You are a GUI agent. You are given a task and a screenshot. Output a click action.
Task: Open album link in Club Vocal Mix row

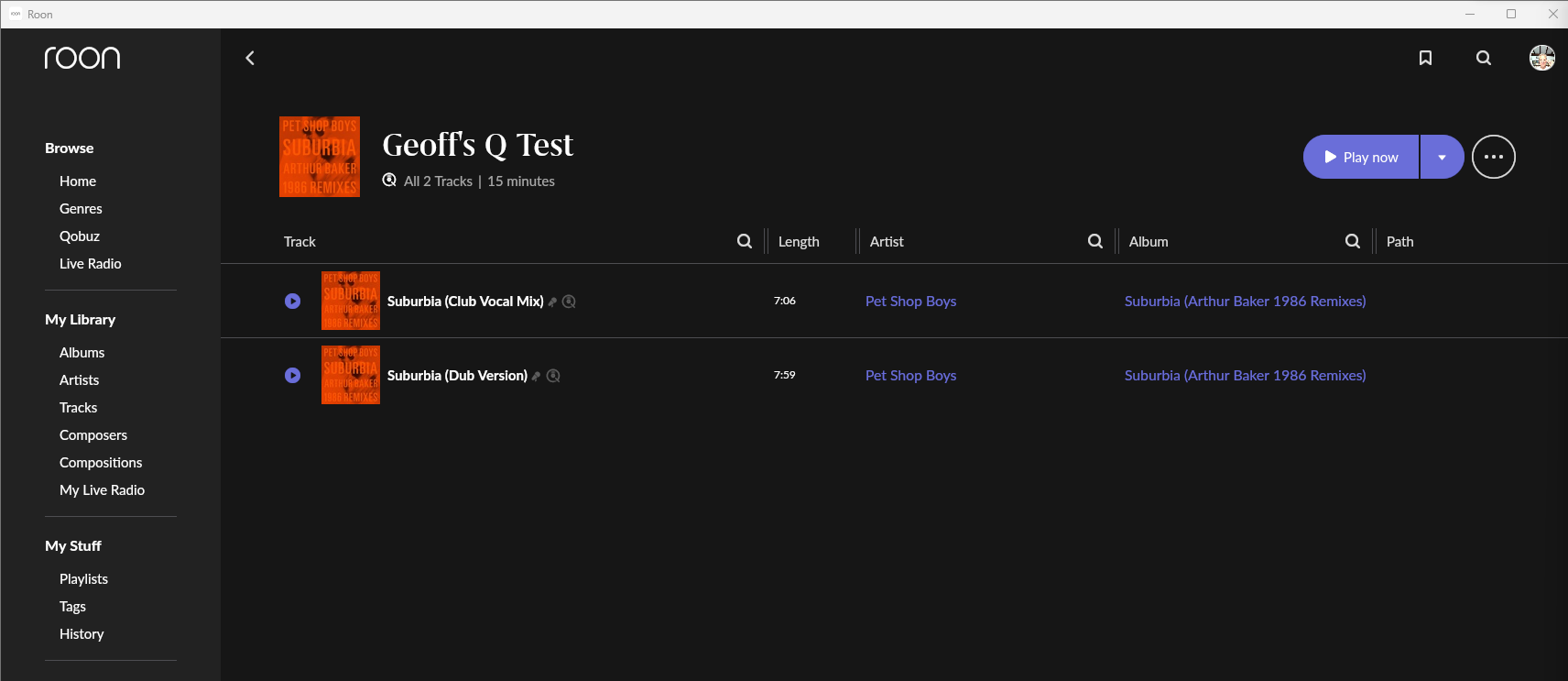tap(1246, 302)
